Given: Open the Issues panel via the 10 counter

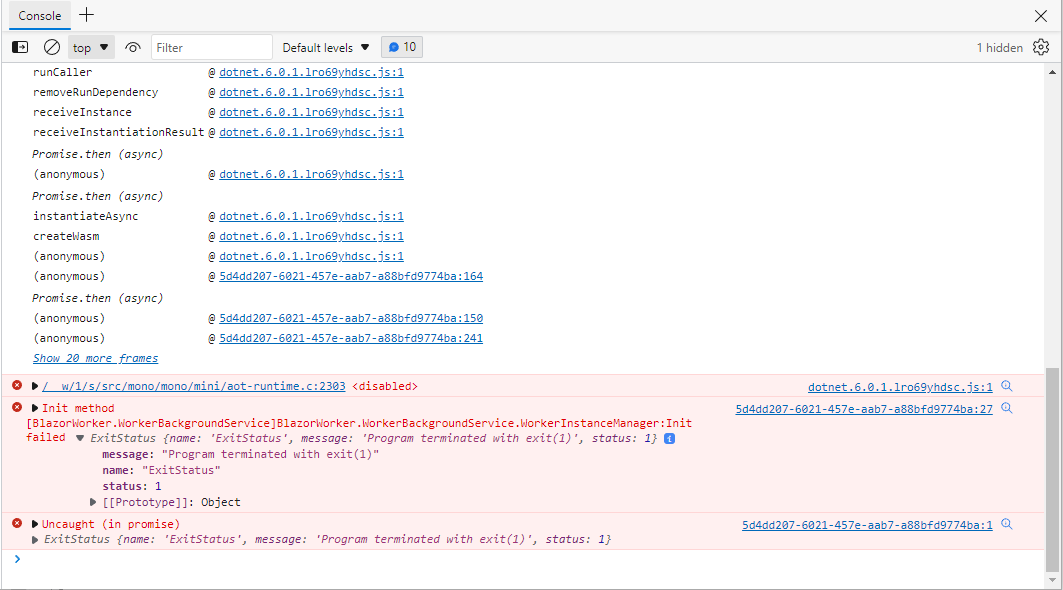Looking at the screenshot, I should [x=402, y=46].
